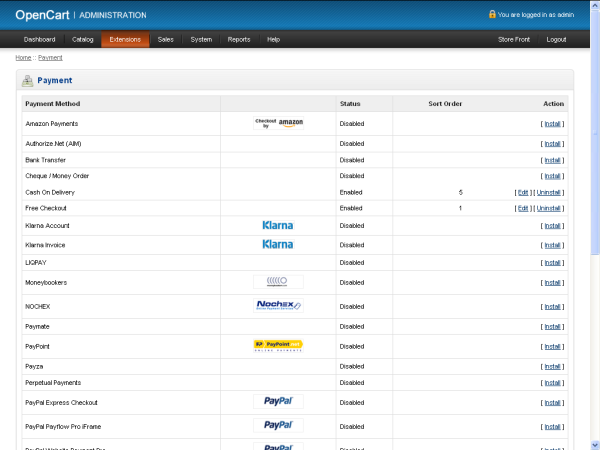Uninstall Free Checkout
This screenshot has height=450, width=600.
coord(548,208)
